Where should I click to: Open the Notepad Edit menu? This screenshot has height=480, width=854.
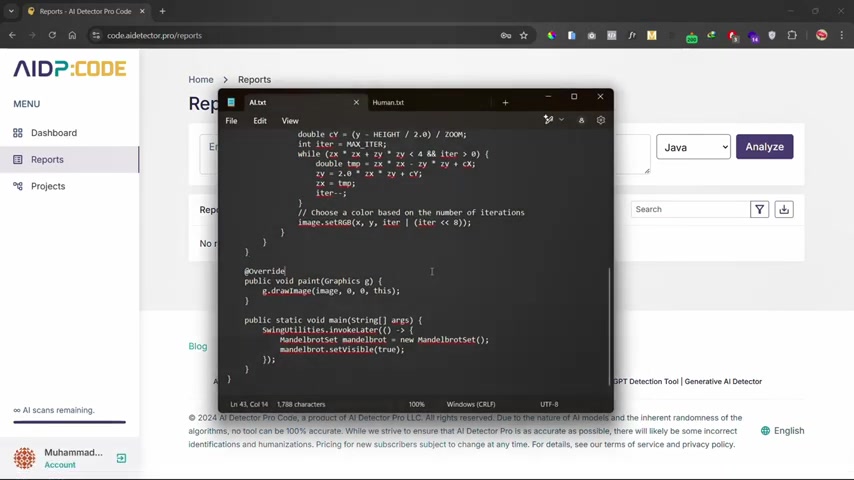point(260,121)
